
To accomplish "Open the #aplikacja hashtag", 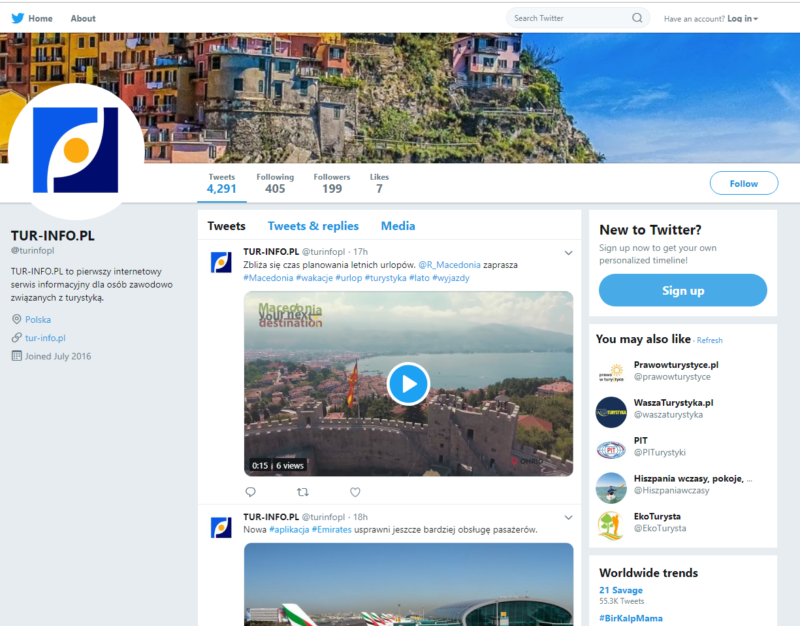I will point(289,530).
